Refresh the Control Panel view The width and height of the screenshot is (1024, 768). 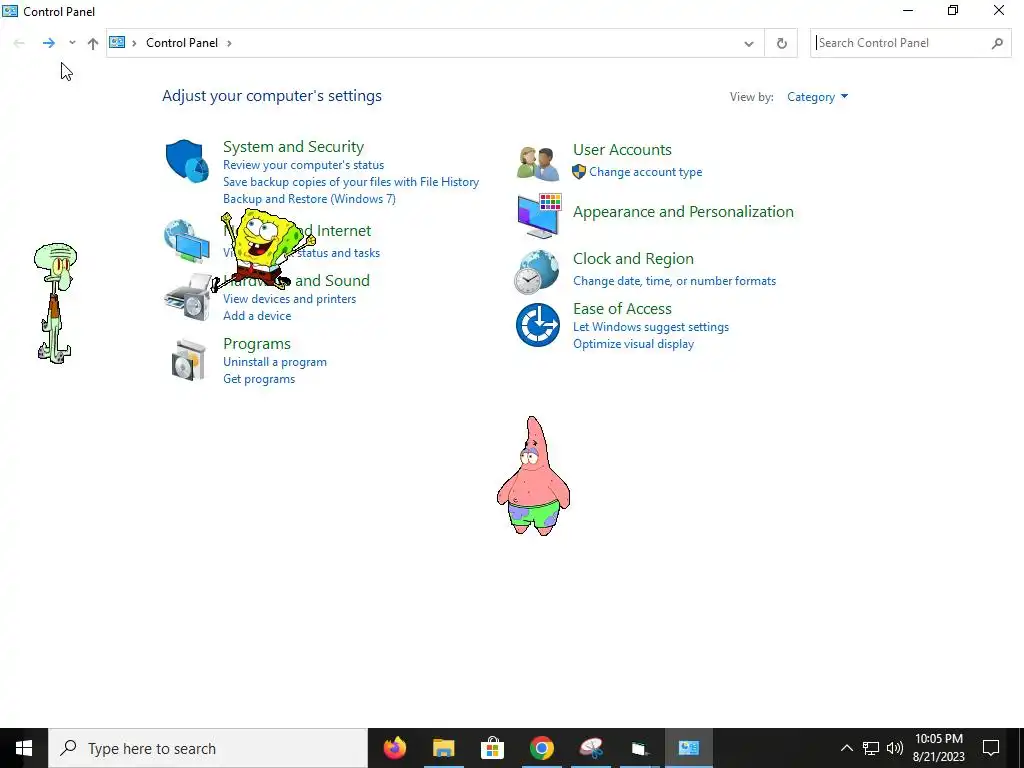coord(781,43)
